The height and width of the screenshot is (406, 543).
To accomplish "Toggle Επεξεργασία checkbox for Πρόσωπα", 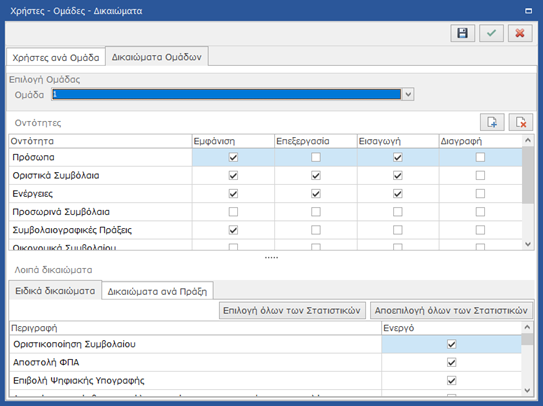I will [x=315, y=157].
